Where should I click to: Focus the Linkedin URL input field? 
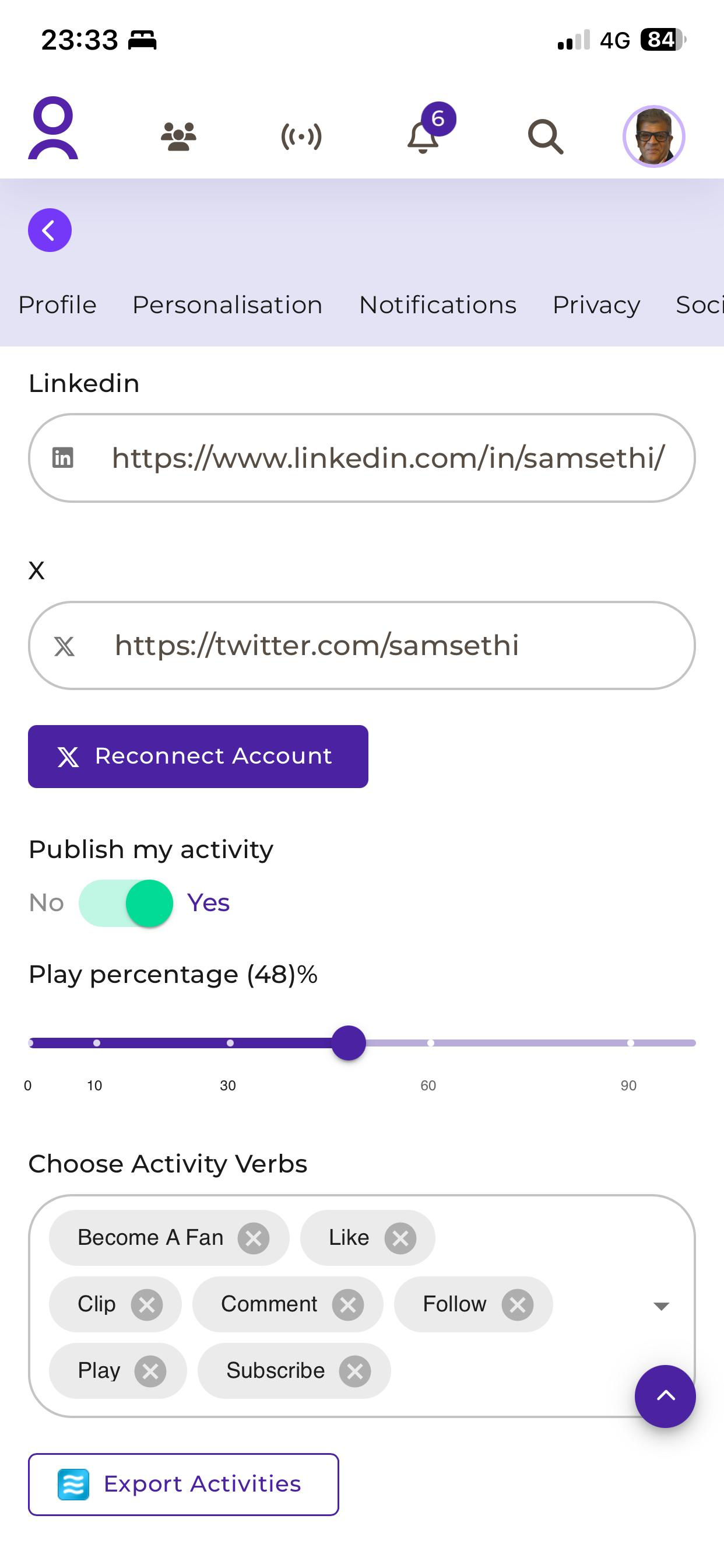(388, 458)
